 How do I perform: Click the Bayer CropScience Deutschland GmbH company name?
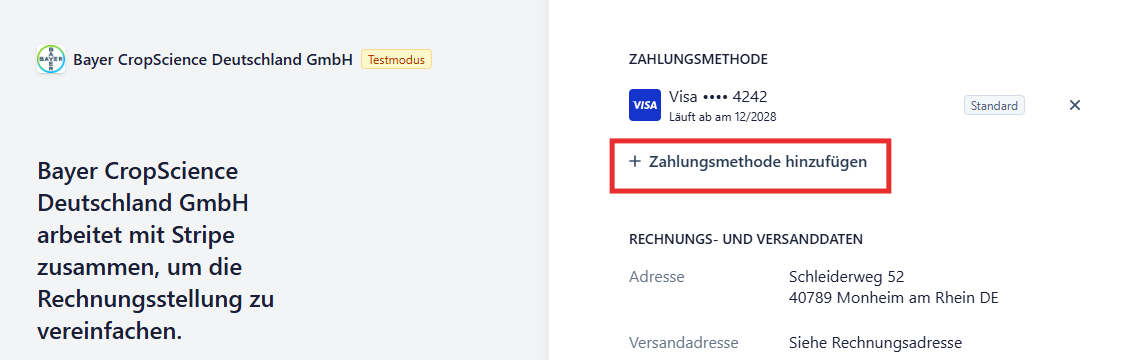pyautogui.click(x=213, y=60)
